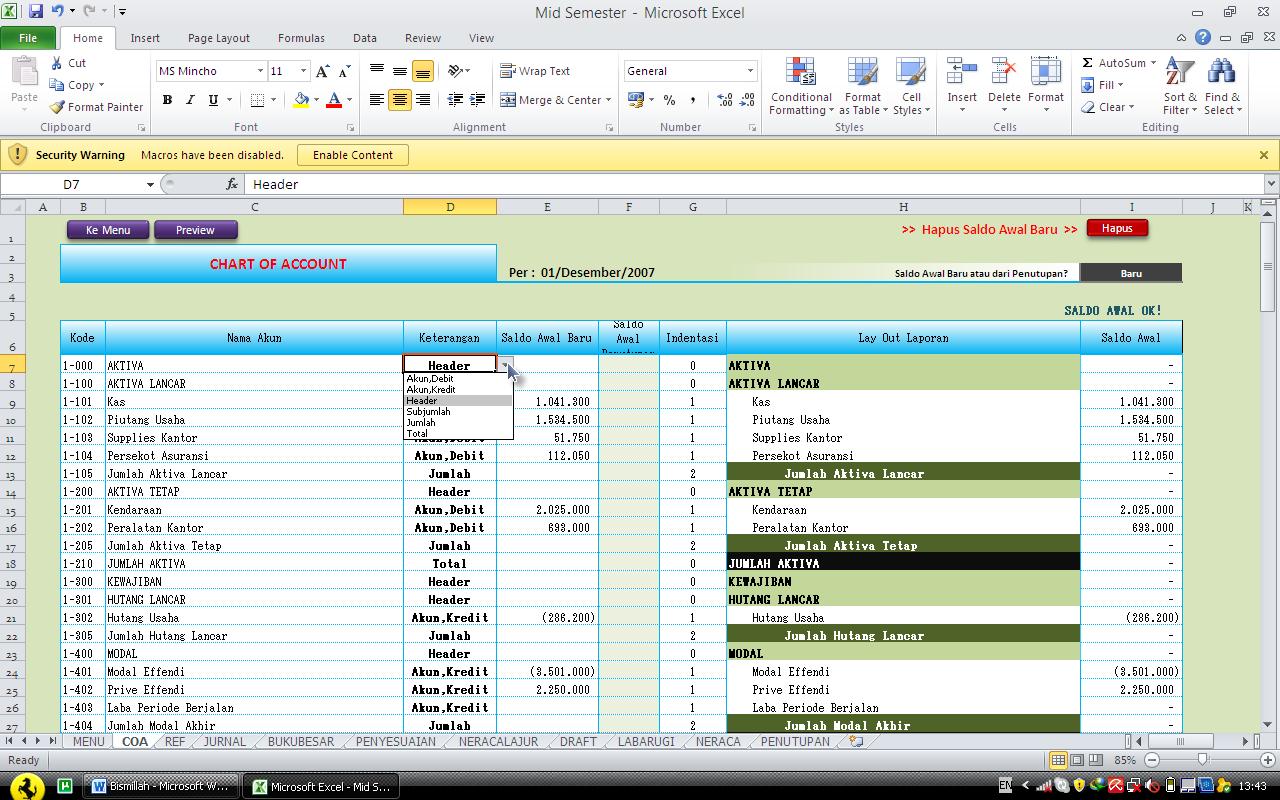Click Increase Decimal icon
Viewport: 1280px width, 800px height.
(x=724, y=100)
